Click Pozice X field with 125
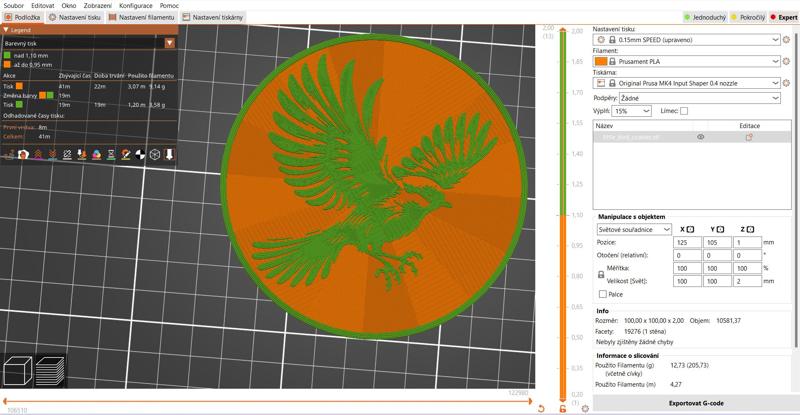Viewport: 800px width, 415px height. (x=687, y=242)
